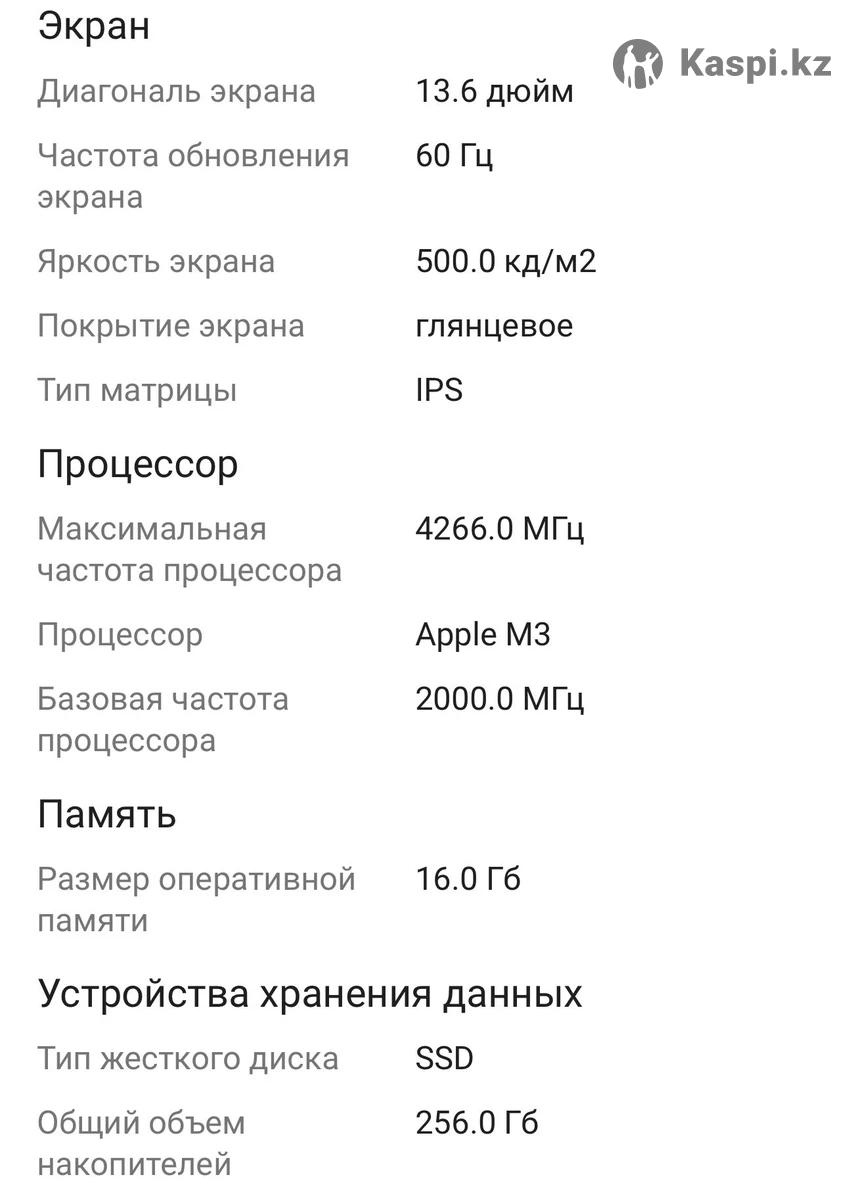867x1200 pixels.
Task: Tap the 60 Гц value
Action: pos(454,156)
